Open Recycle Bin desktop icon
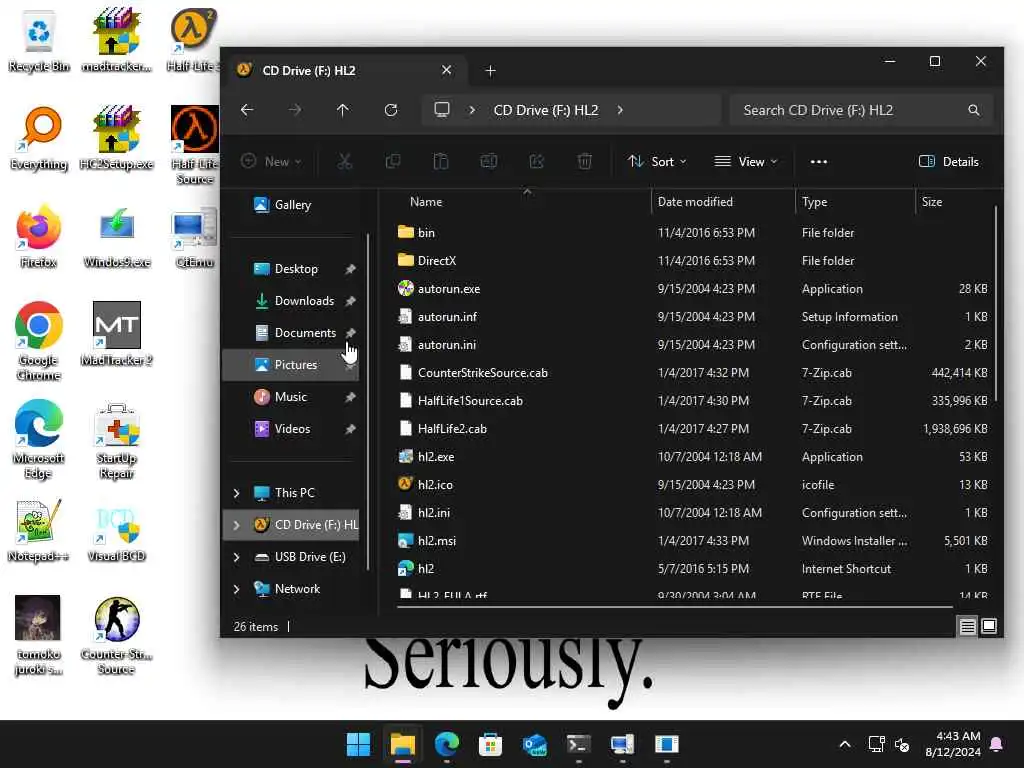This screenshot has width=1024, height=768. (x=39, y=42)
